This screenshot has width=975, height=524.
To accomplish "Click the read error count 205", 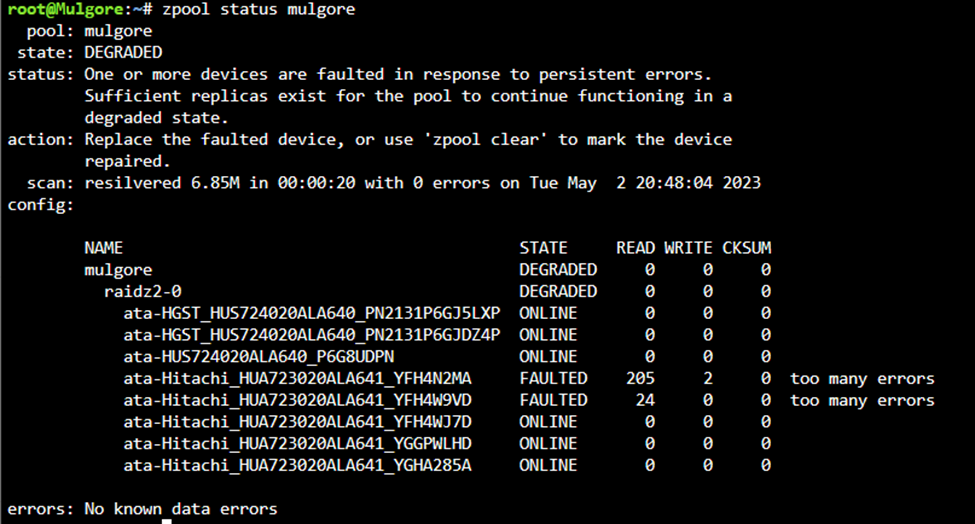I will click(x=640, y=379).
